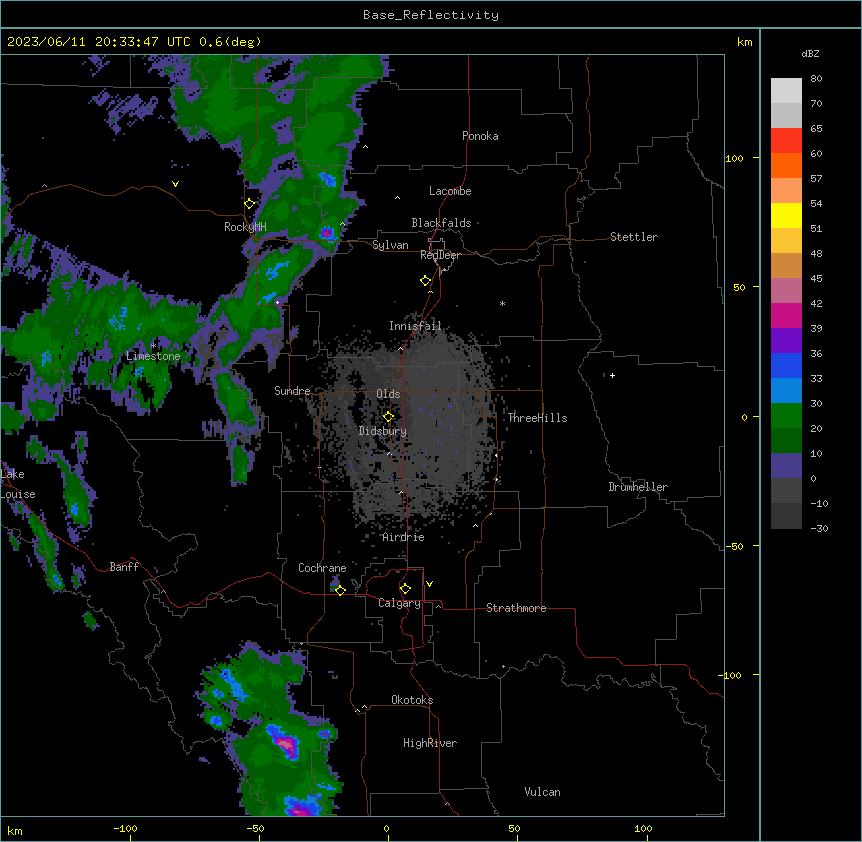Click the Base_Reflectivity title text
Image resolution: width=862 pixels, height=842 pixels.
pyautogui.click(x=430, y=15)
